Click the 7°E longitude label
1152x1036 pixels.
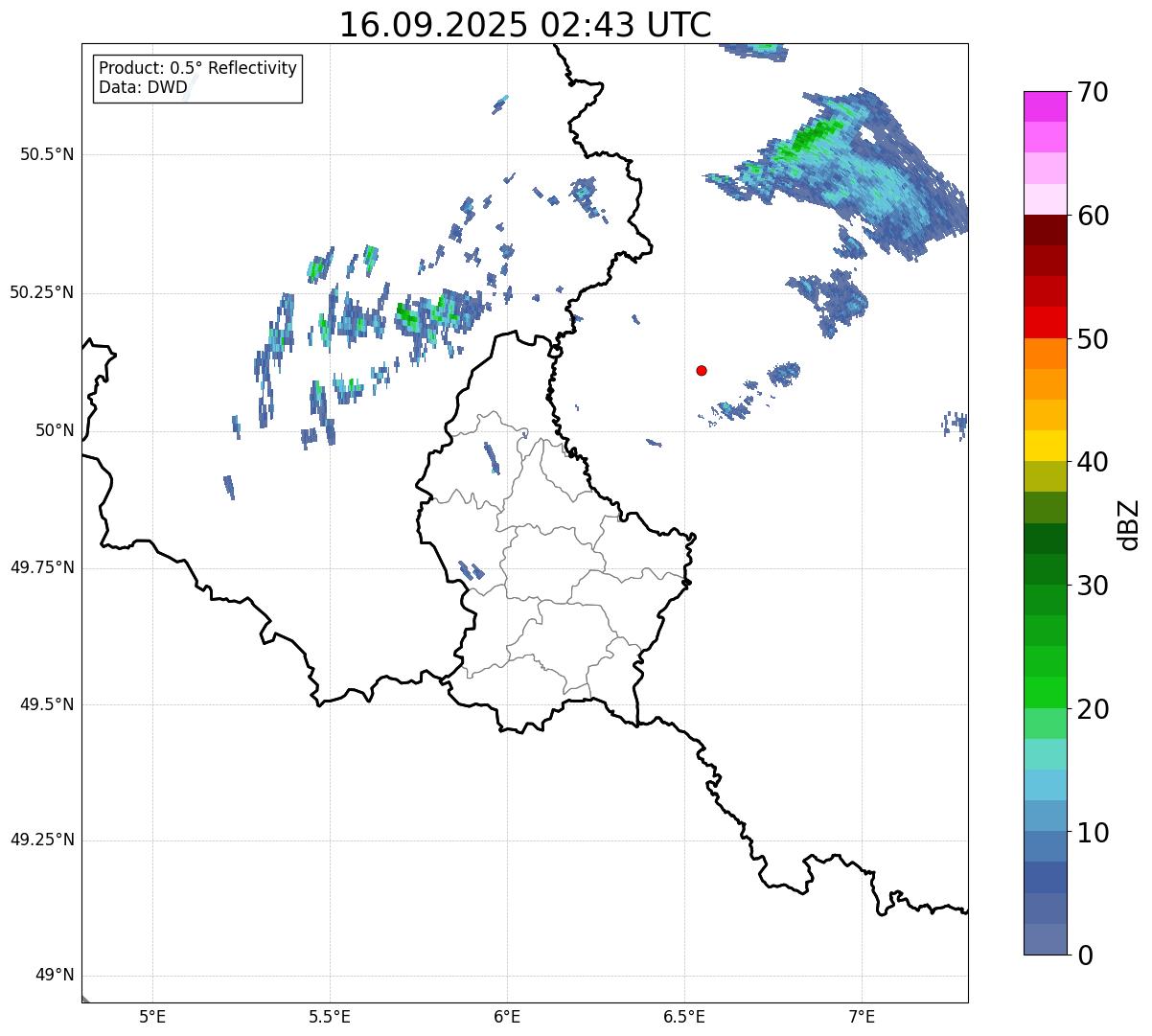click(862, 1017)
